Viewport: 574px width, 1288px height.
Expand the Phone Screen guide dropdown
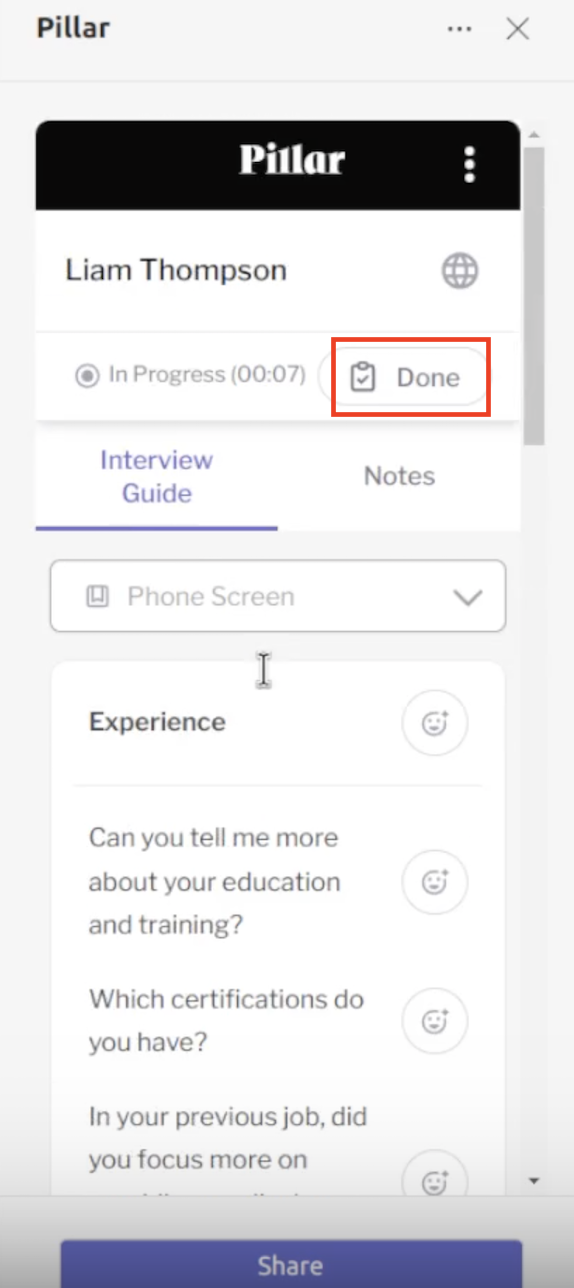pos(278,596)
